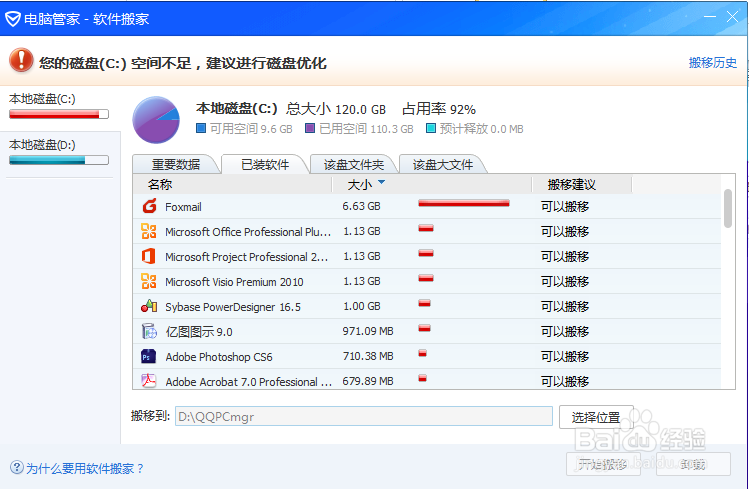Click Microsoft Project Professional 2... row name
The width and height of the screenshot is (749, 489).
[246, 257]
